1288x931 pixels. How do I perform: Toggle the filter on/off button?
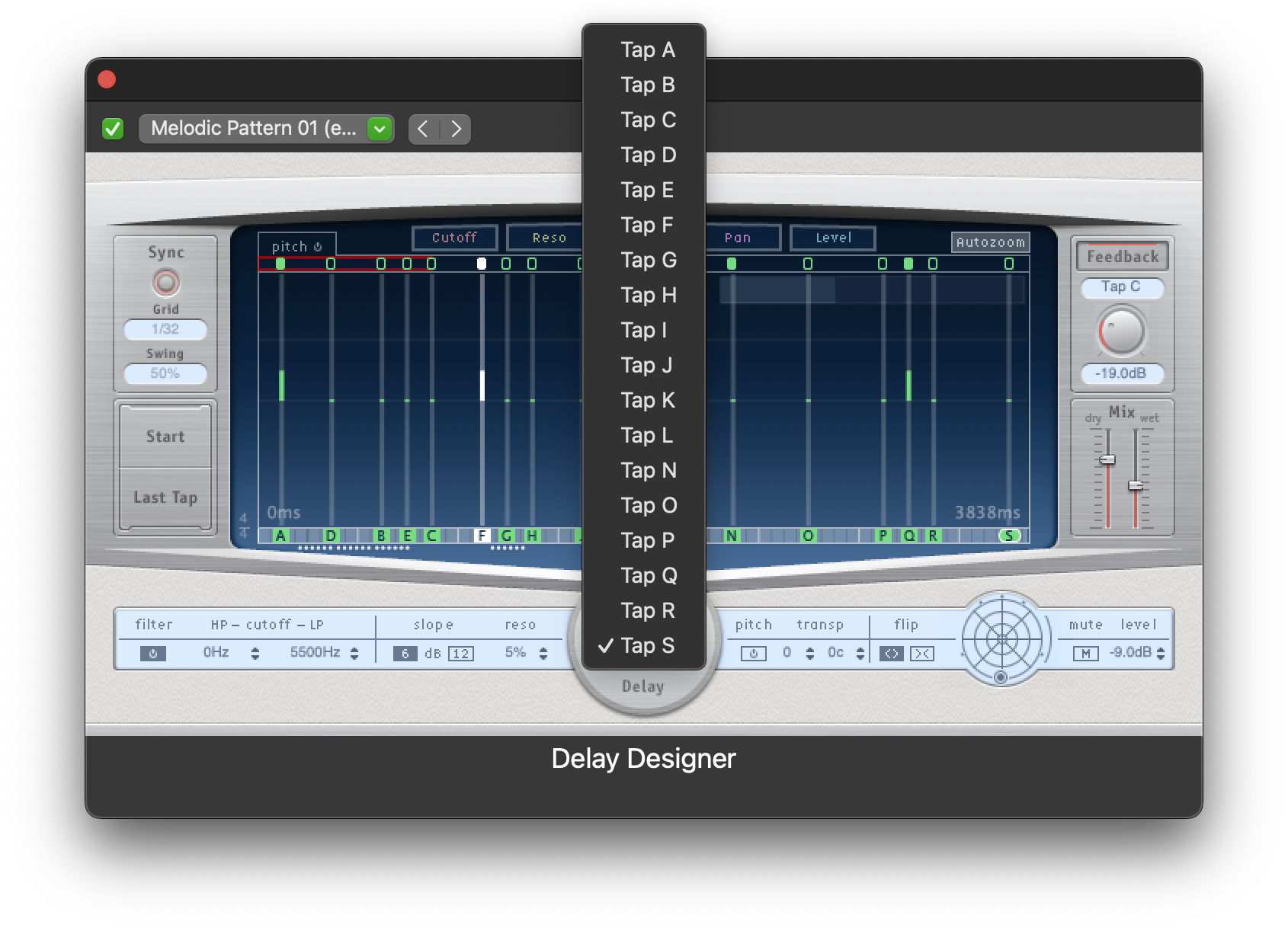pos(153,654)
